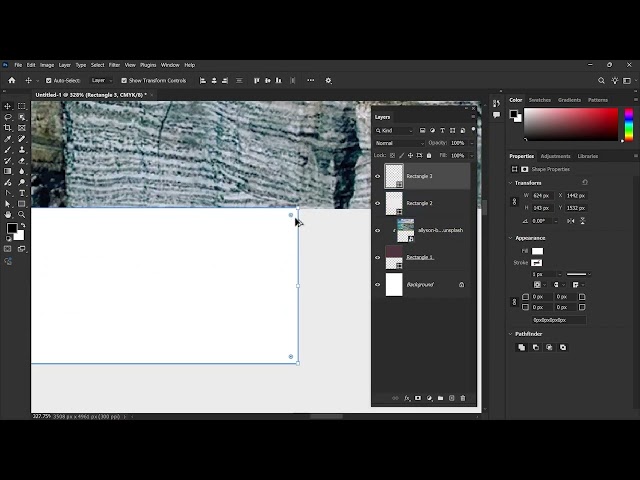The width and height of the screenshot is (640, 480).
Task: Select the Path Selection arrow tool
Action: [8, 204]
